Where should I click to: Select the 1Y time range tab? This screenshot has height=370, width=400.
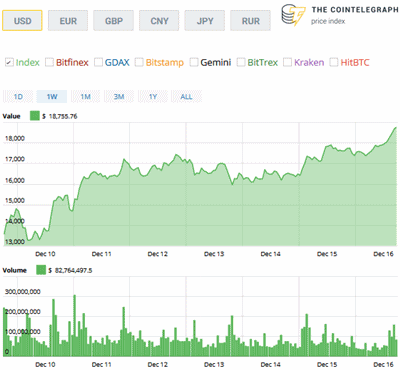pos(153,97)
